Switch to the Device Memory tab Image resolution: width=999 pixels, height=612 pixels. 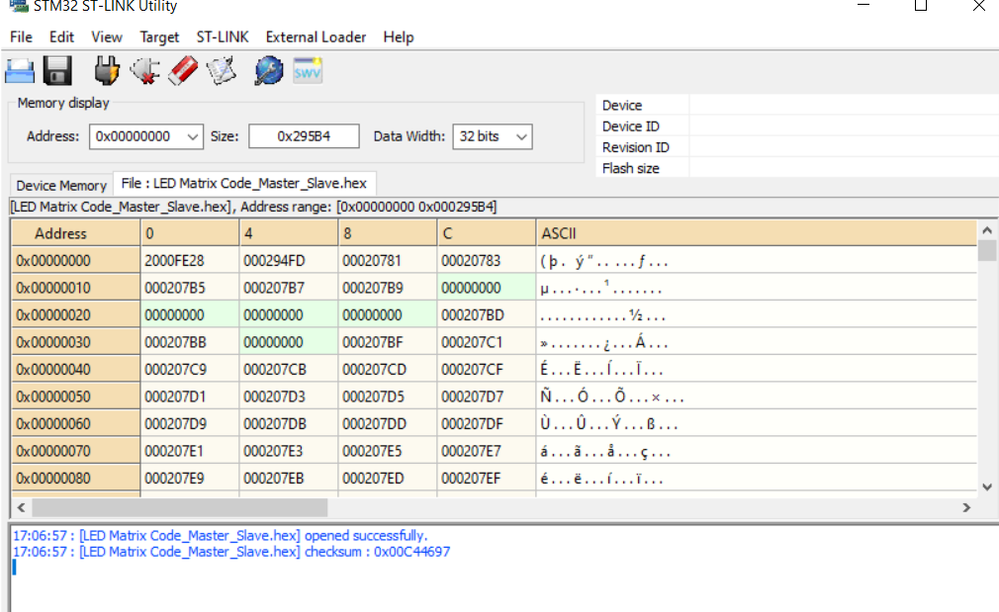pos(61,185)
